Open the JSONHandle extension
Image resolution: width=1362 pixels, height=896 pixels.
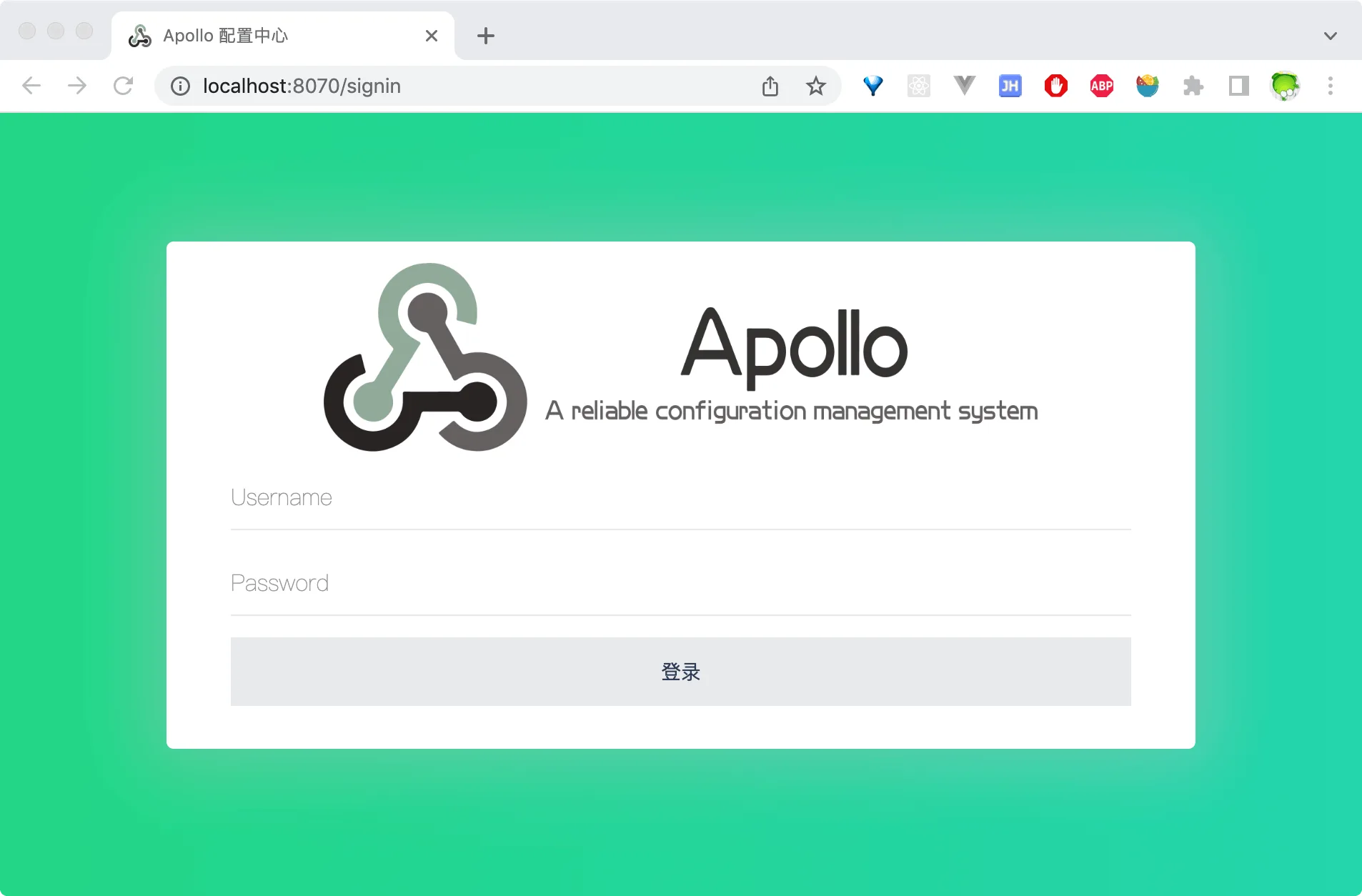pyautogui.click(x=1010, y=86)
